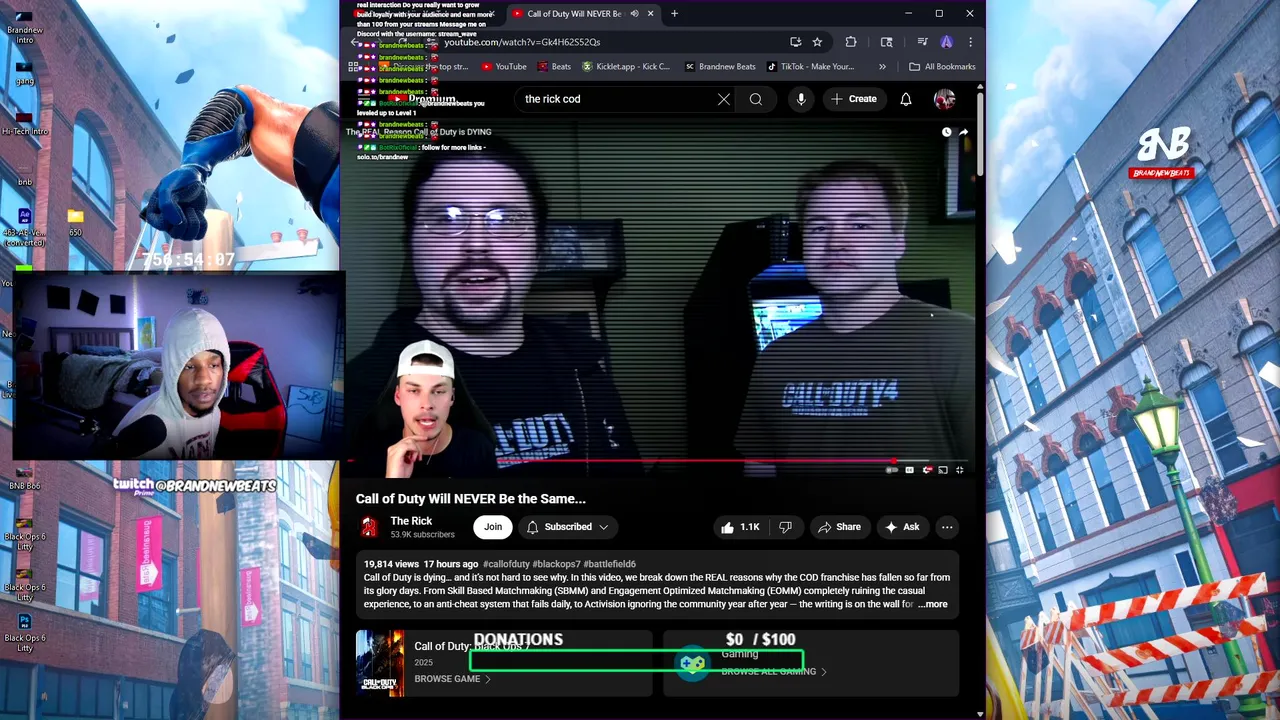
Task: Open the YouTube bookmark
Action: [x=504, y=67]
